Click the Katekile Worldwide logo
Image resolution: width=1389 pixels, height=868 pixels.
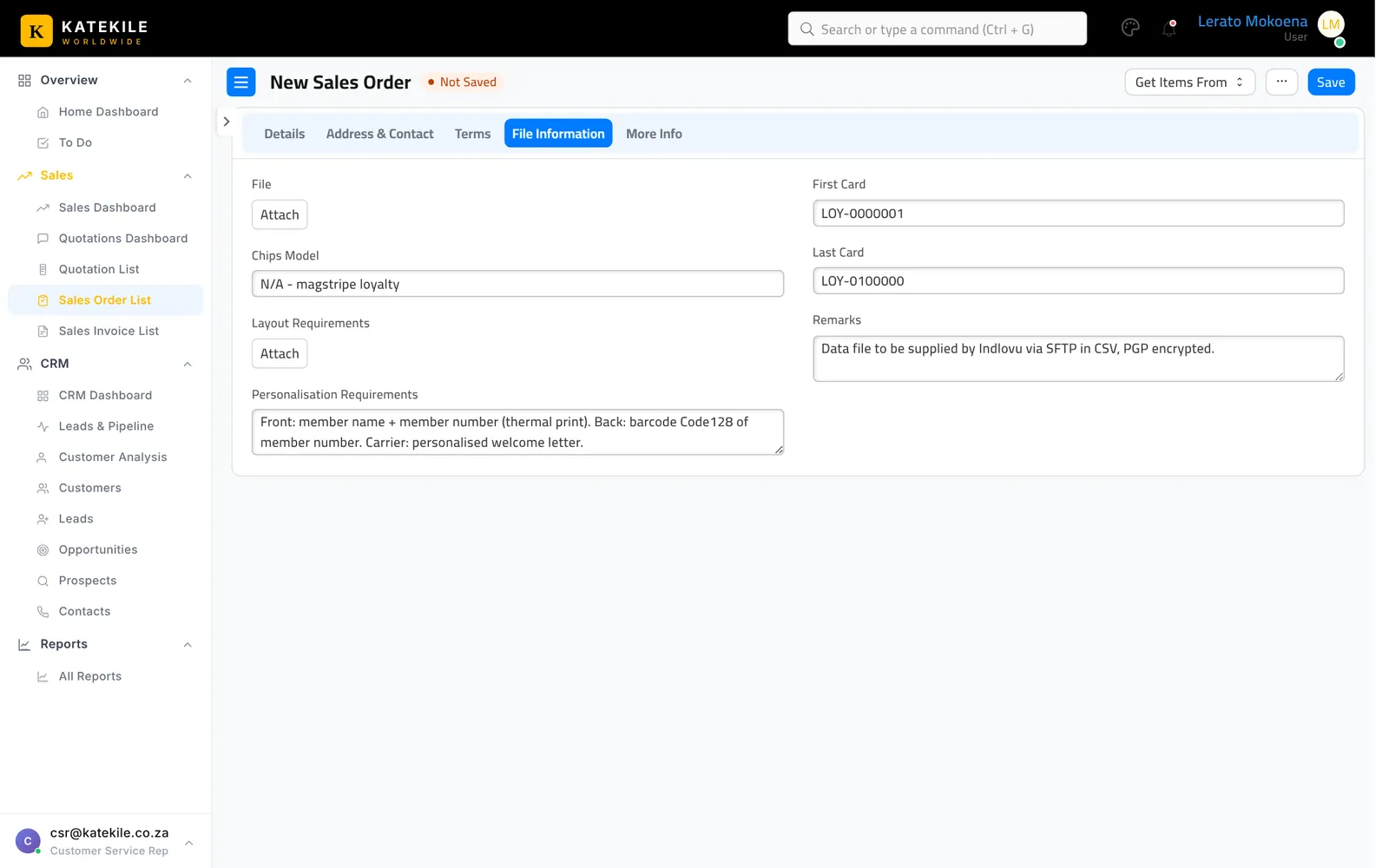click(84, 30)
